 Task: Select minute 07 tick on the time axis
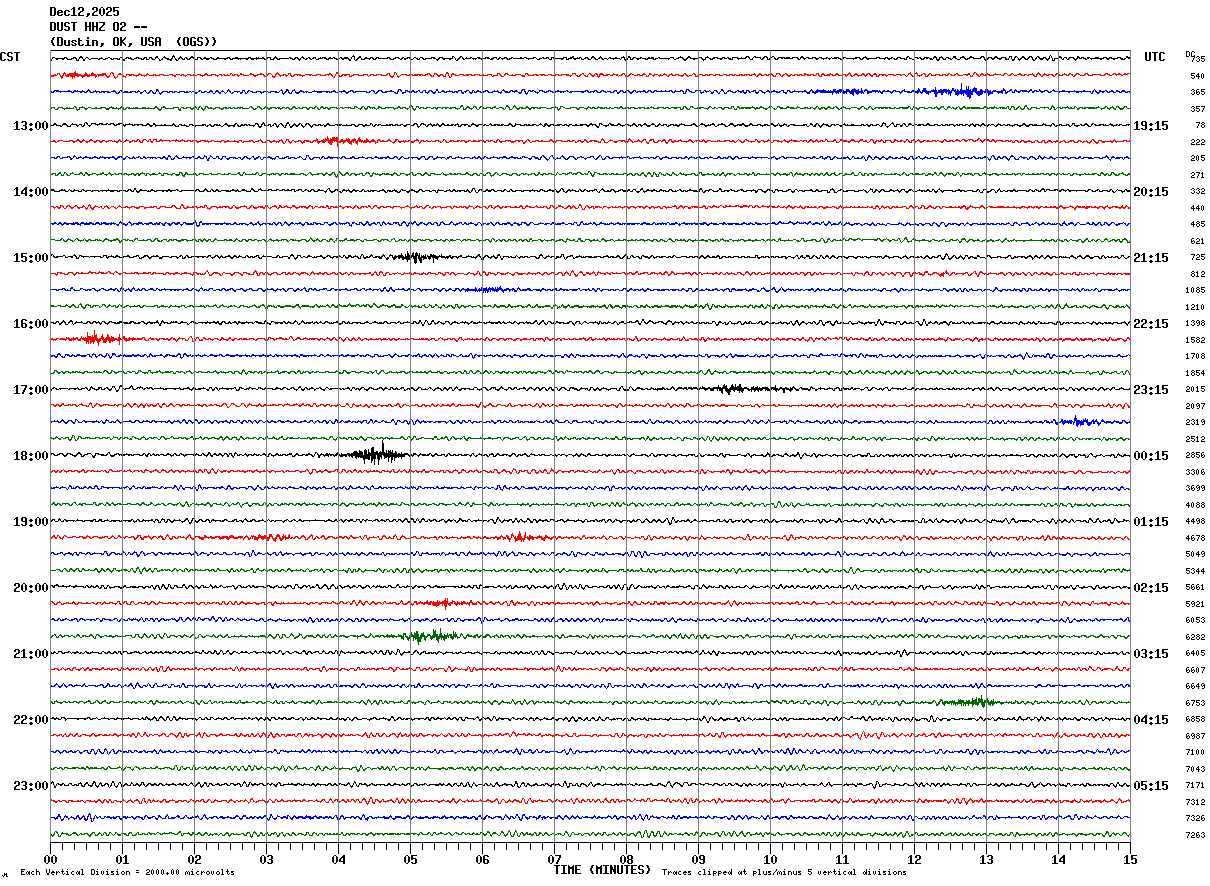(554, 859)
